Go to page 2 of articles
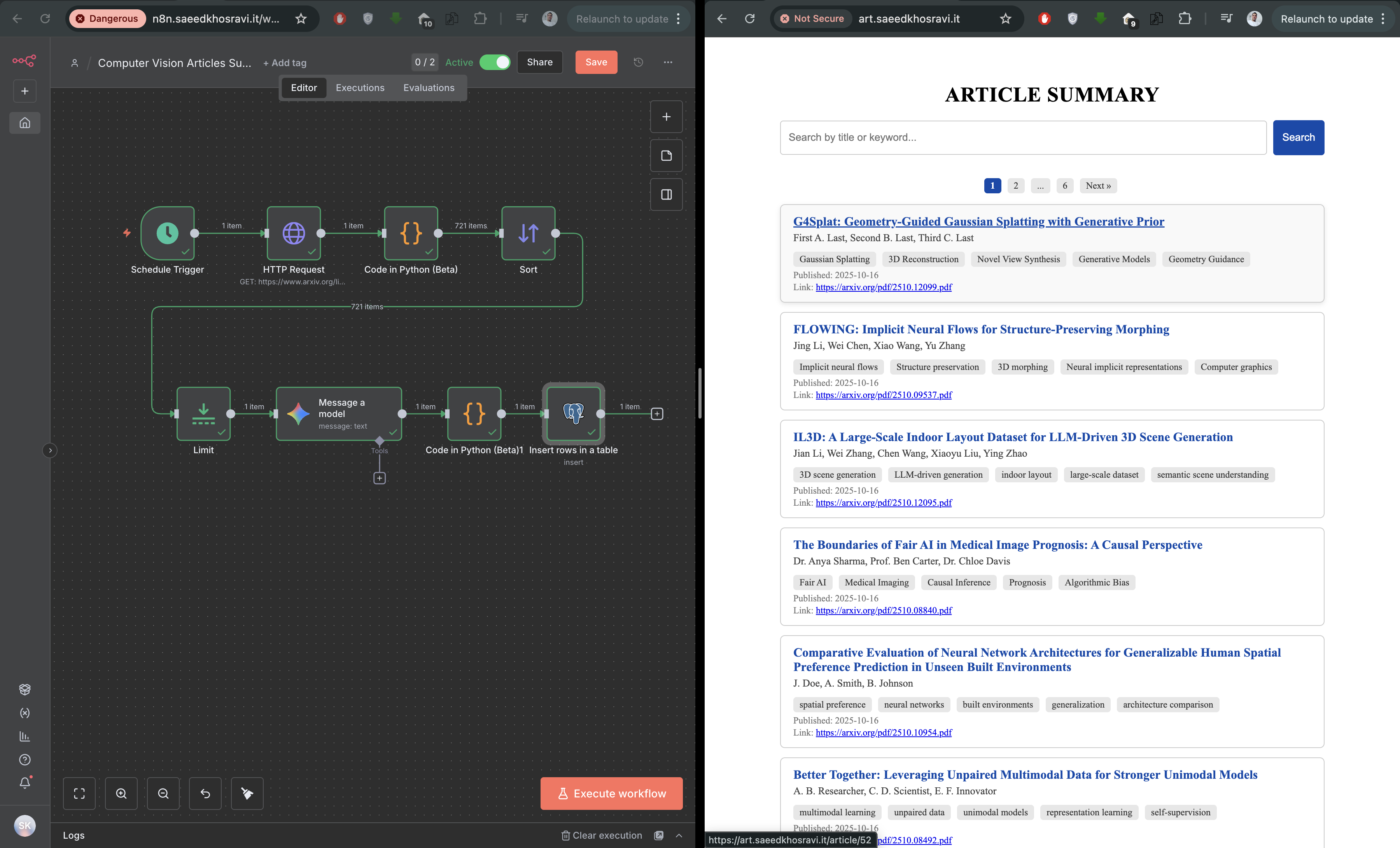Viewport: 1400px width, 848px height. tap(1015, 185)
